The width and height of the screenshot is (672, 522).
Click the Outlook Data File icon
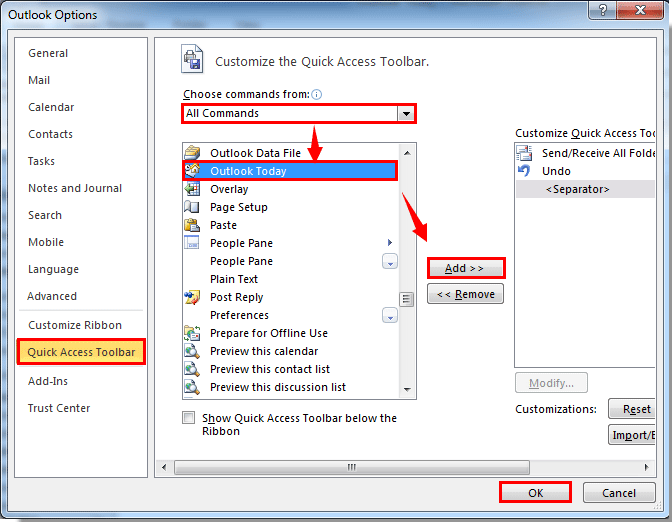[192, 153]
